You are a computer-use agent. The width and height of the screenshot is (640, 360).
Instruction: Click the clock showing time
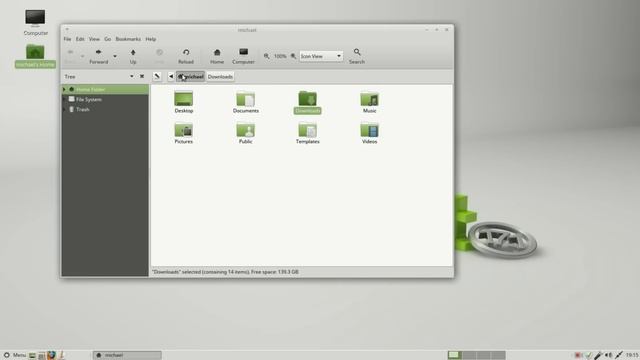(632, 356)
